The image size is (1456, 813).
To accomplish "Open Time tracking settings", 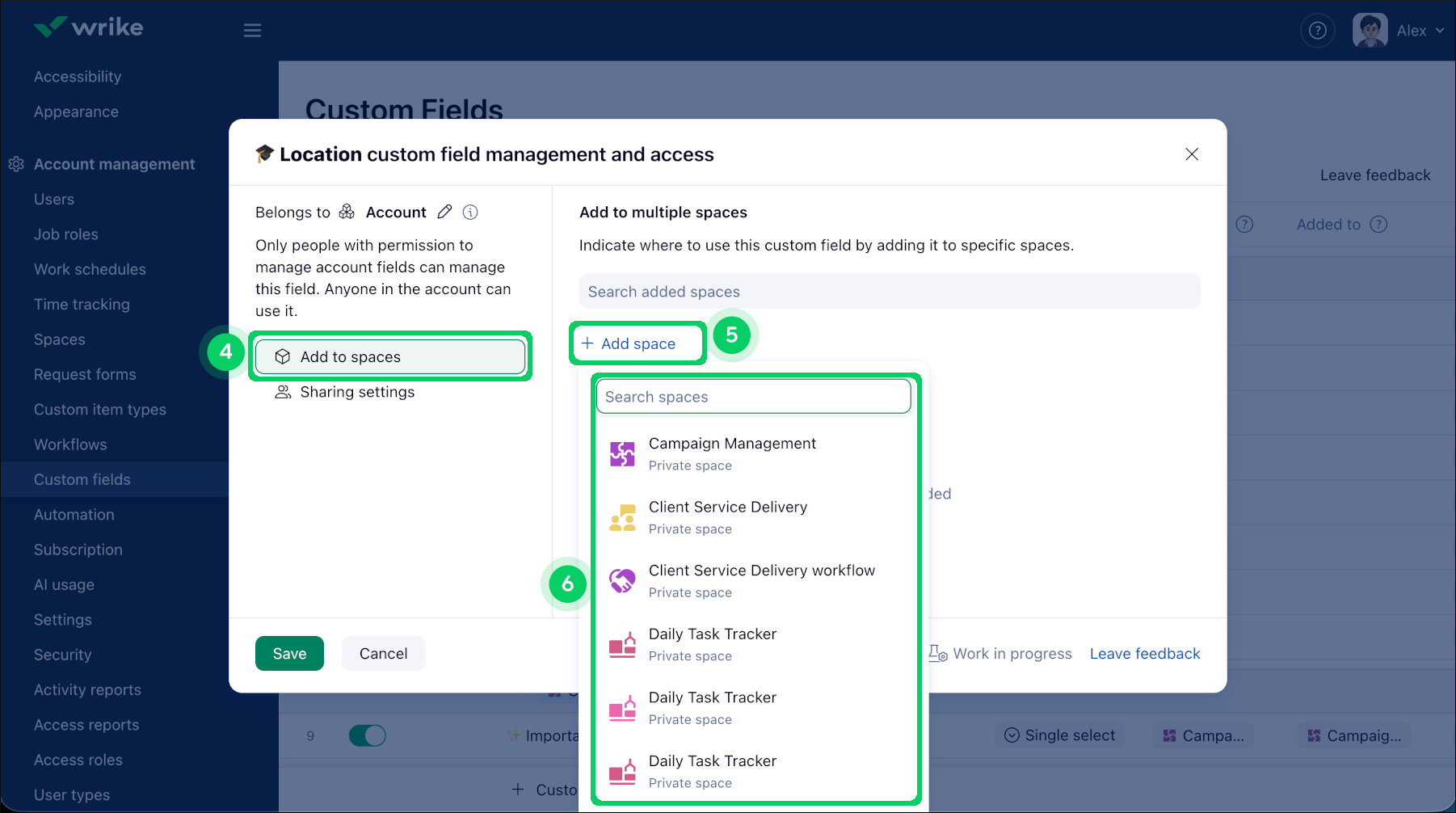I will point(82,305).
